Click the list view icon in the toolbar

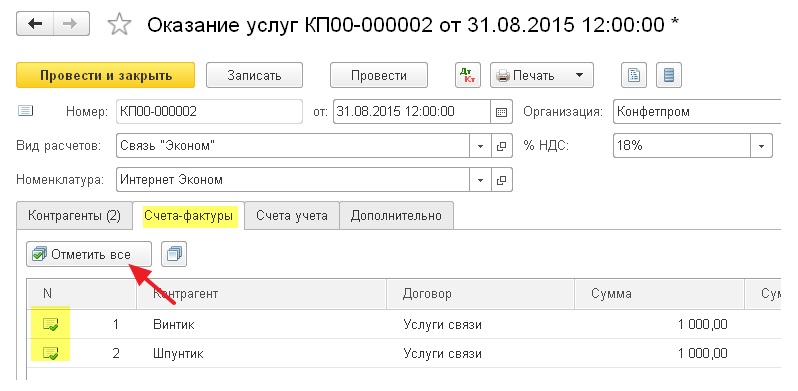tap(669, 75)
